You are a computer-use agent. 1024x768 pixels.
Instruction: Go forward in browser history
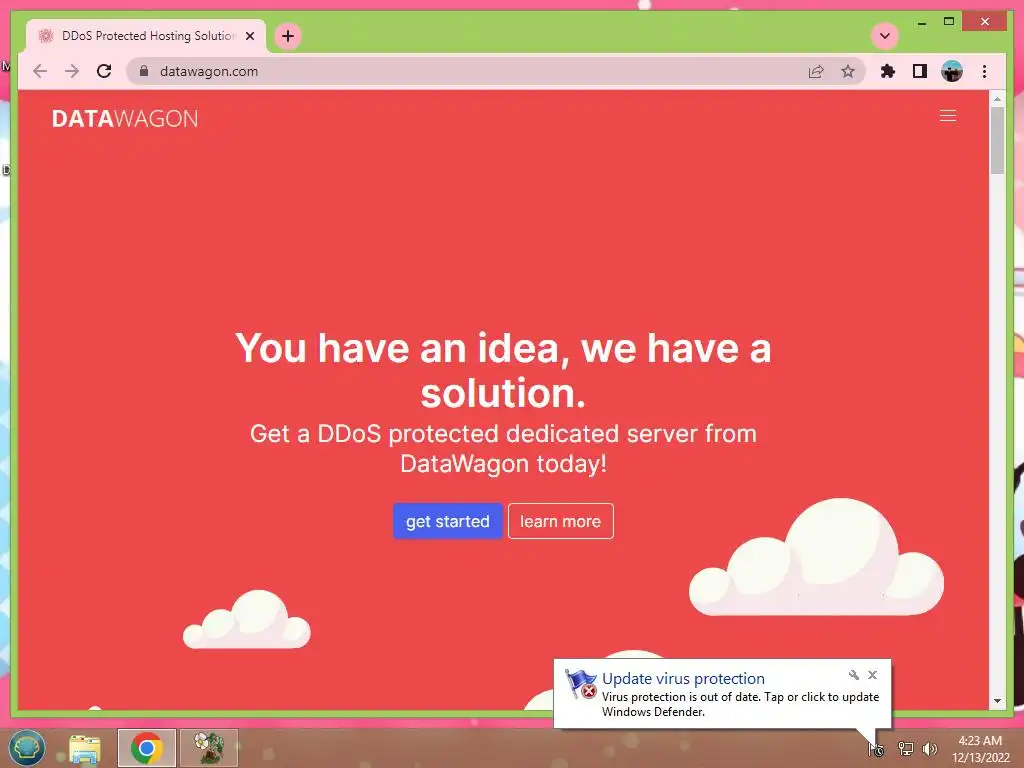(72, 71)
